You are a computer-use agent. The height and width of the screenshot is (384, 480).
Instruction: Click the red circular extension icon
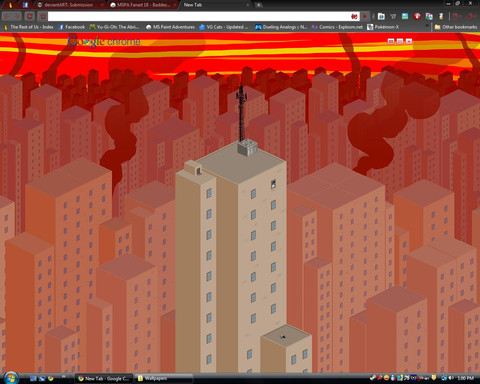[417, 16]
